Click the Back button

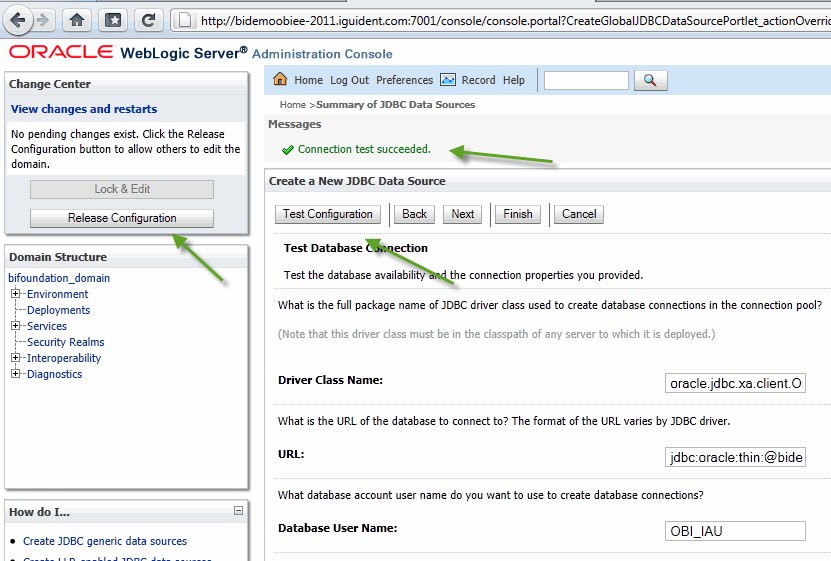[x=414, y=214]
